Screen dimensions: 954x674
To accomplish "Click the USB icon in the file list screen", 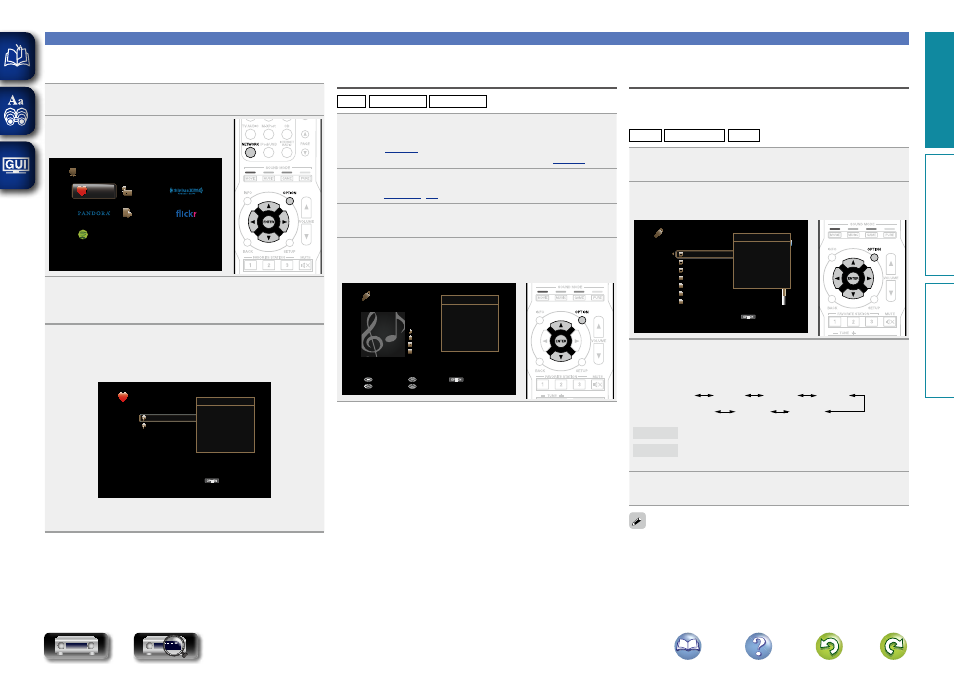I will (x=658, y=232).
